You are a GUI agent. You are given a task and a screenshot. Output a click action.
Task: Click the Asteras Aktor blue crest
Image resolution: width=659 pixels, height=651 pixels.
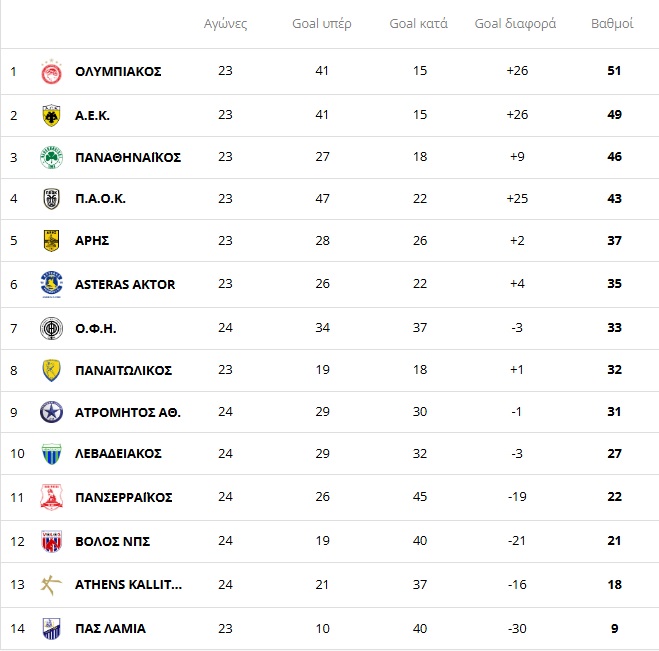tap(51, 284)
